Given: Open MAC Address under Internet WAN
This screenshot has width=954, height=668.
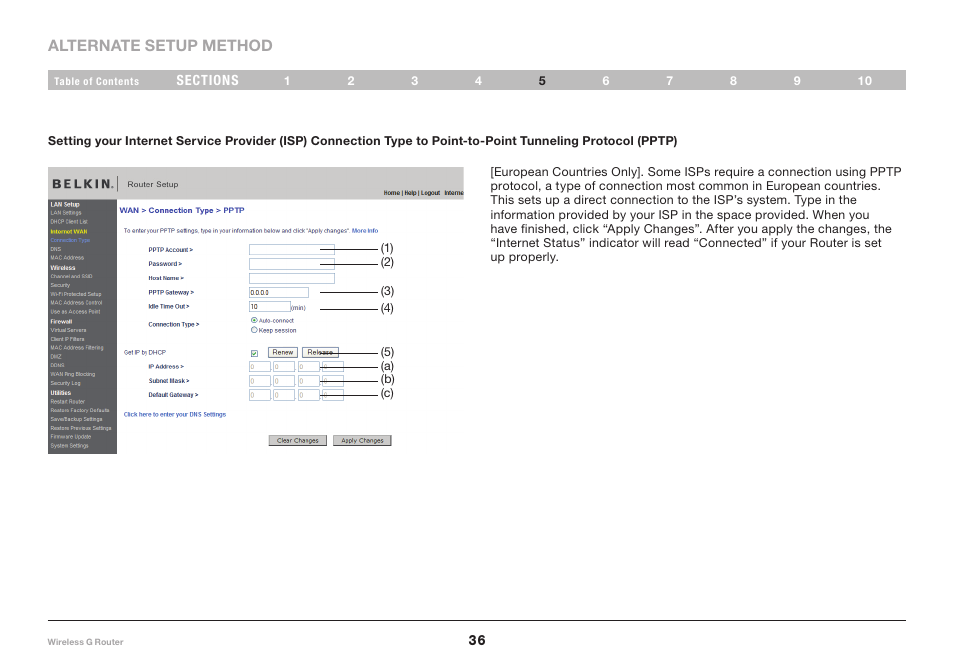Looking at the screenshot, I should [67, 258].
